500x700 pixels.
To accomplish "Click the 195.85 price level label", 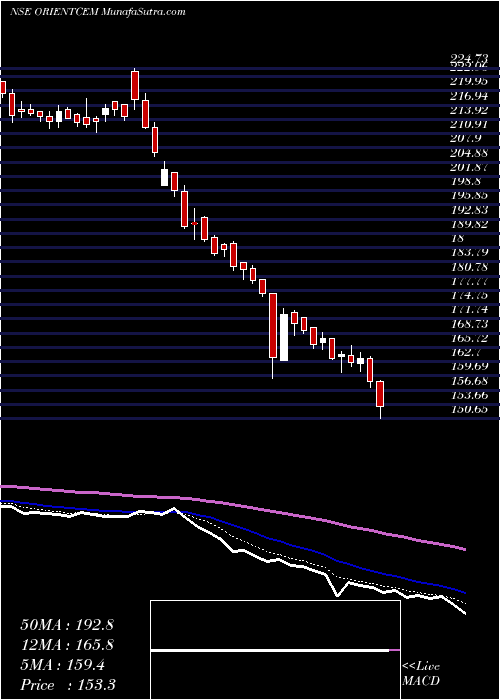I will point(468,196).
